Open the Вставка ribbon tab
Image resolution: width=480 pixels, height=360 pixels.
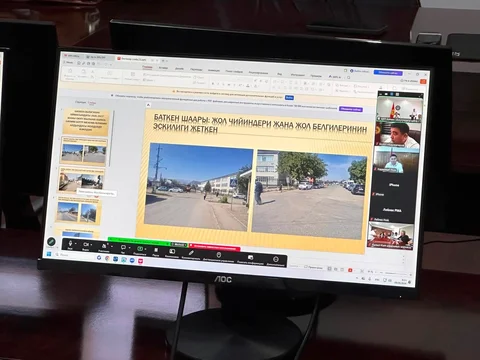tap(163, 68)
